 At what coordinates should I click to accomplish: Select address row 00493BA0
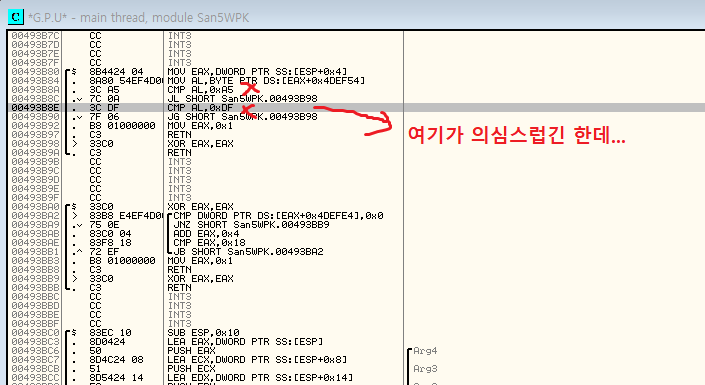pos(35,206)
